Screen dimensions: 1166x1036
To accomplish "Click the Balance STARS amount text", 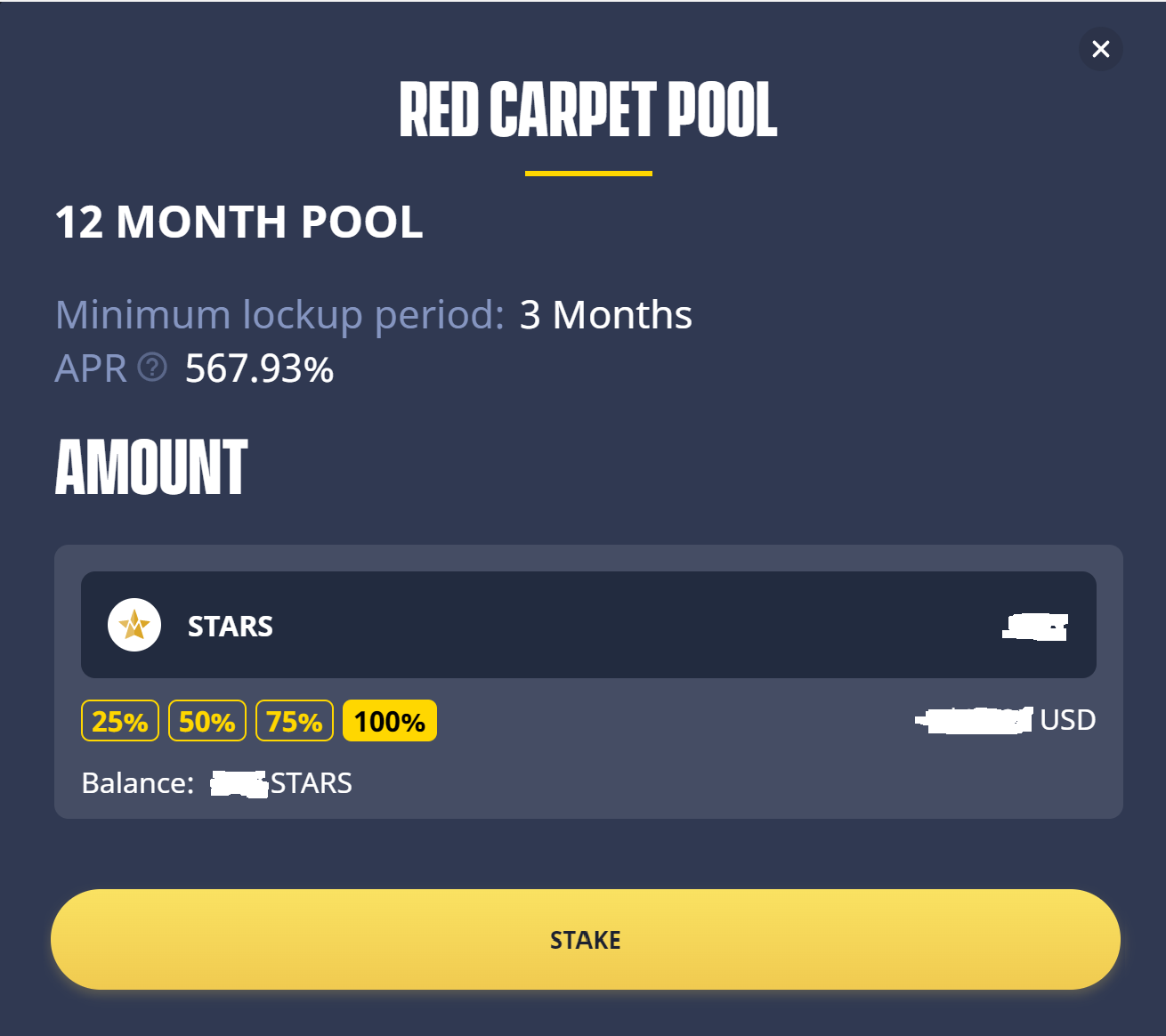I will (x=281, y=783).
